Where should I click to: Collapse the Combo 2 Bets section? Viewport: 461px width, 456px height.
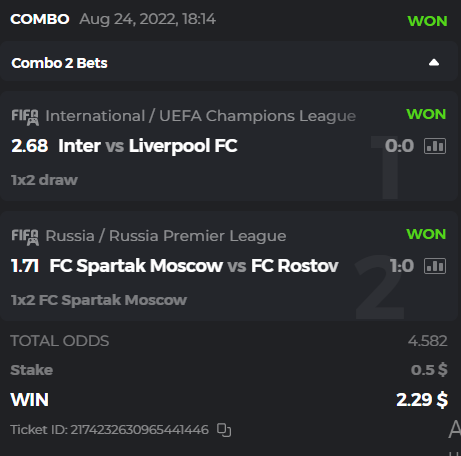click(x=434, y=63)
